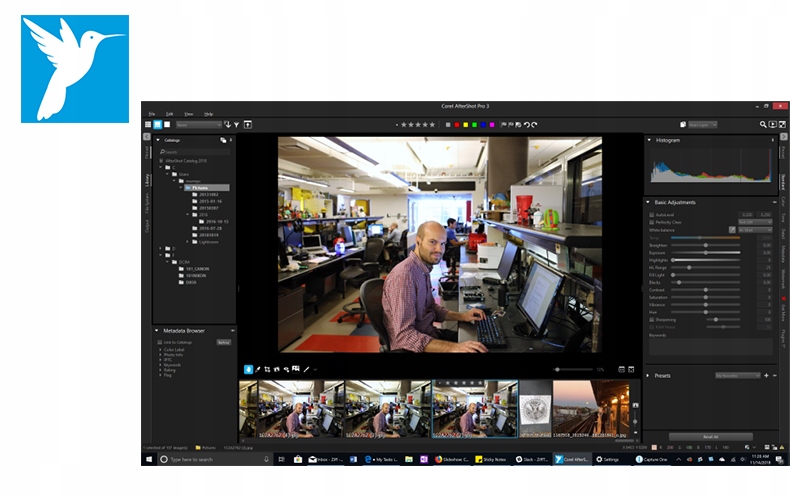Collapse the Histogram panel

pos(648,140)
